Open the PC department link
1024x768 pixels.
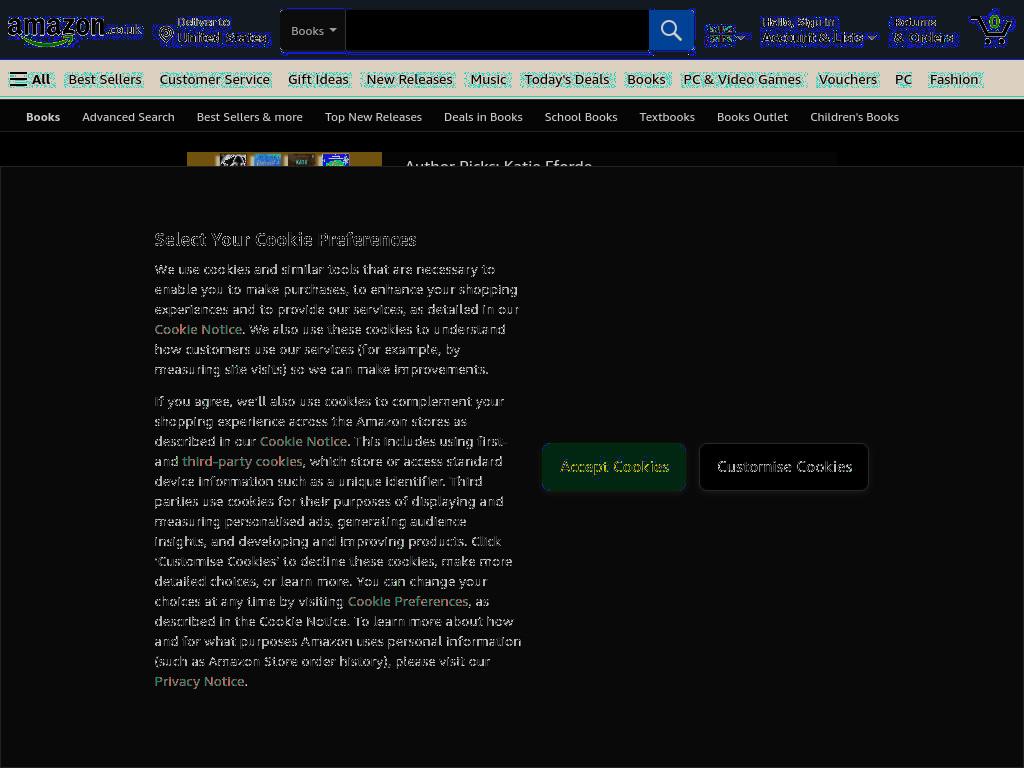coord(903,80)
